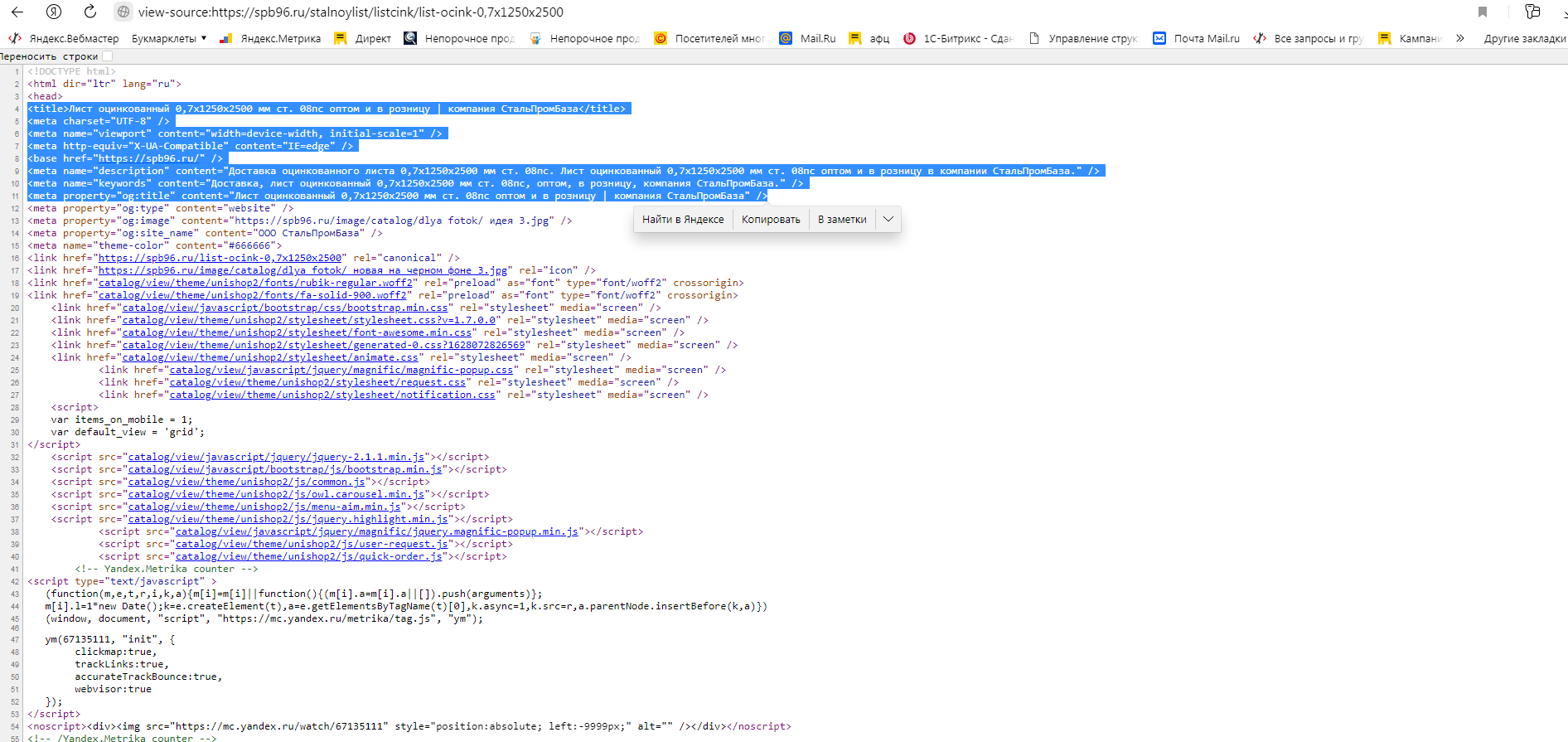This screenshot has width=1568, height=742.
Task: Open the font-awesome.min.css link
Action: tap(298, 332)
